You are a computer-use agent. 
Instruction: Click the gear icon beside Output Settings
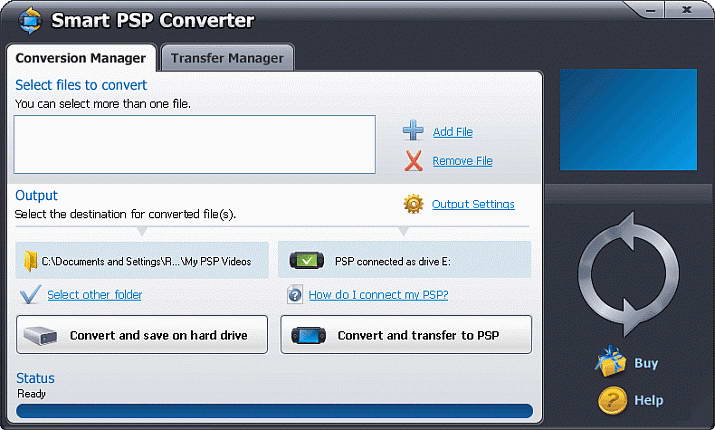[413, 204]
